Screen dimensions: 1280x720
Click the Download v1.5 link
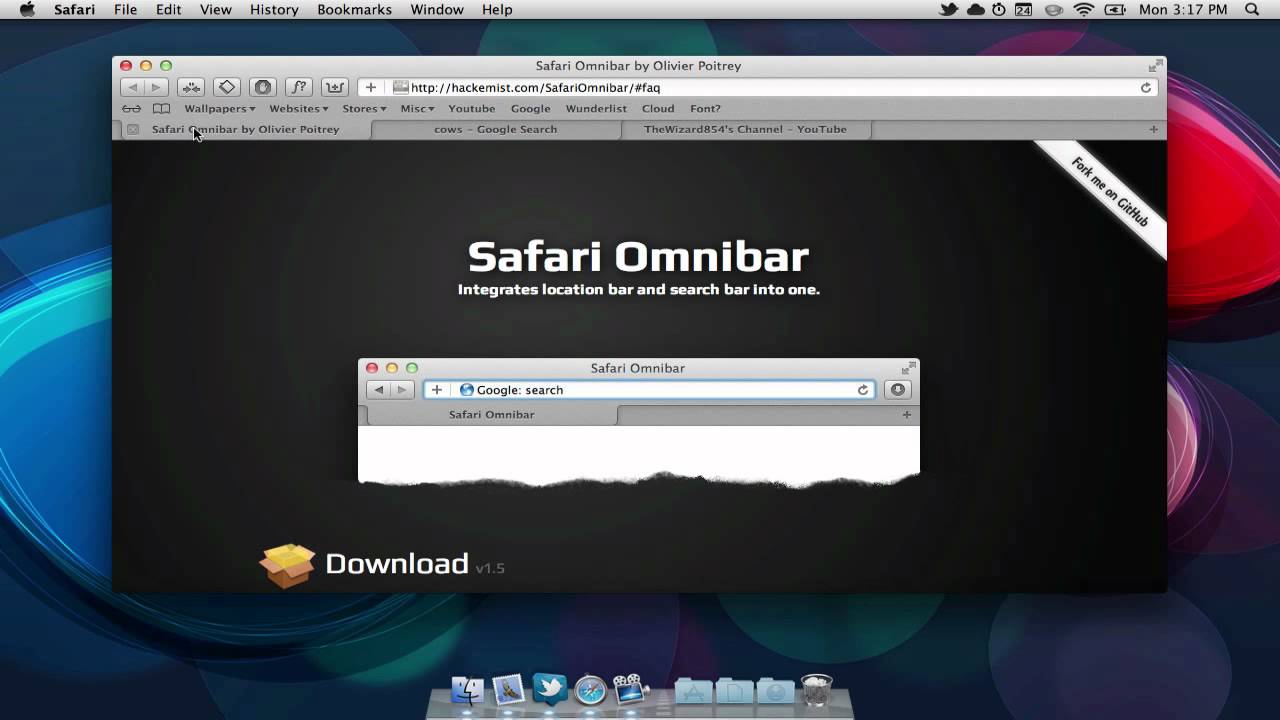382,565
